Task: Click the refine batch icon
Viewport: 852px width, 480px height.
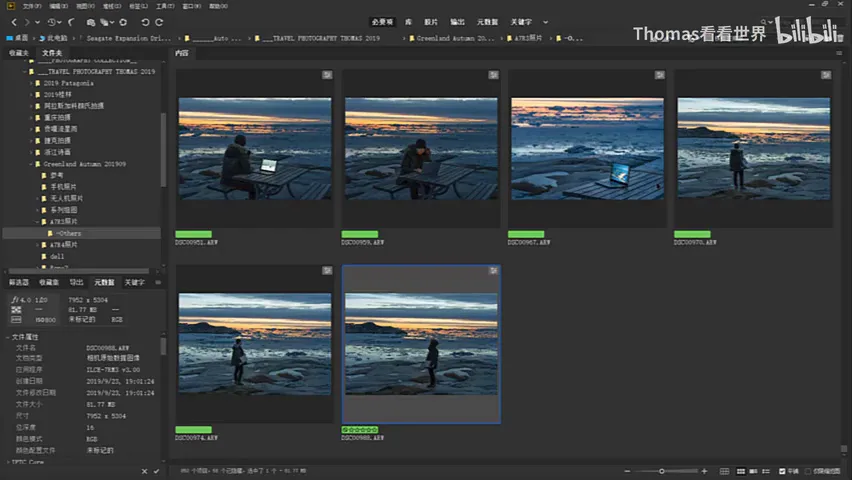Action: pyautogui.click(x=104, y=22)
